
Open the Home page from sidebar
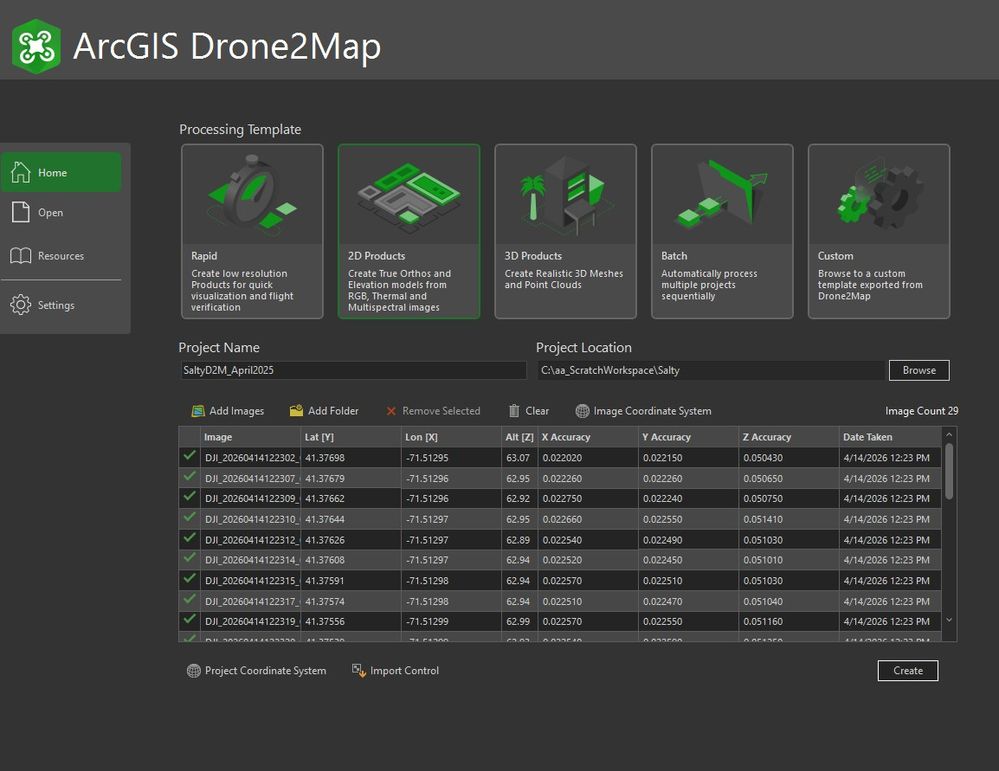click(61, 172)
